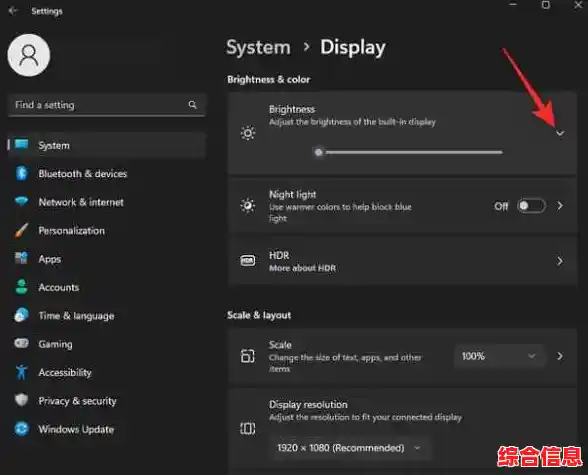
Task: Click the Display page title
Action: [x=352, y=48]
